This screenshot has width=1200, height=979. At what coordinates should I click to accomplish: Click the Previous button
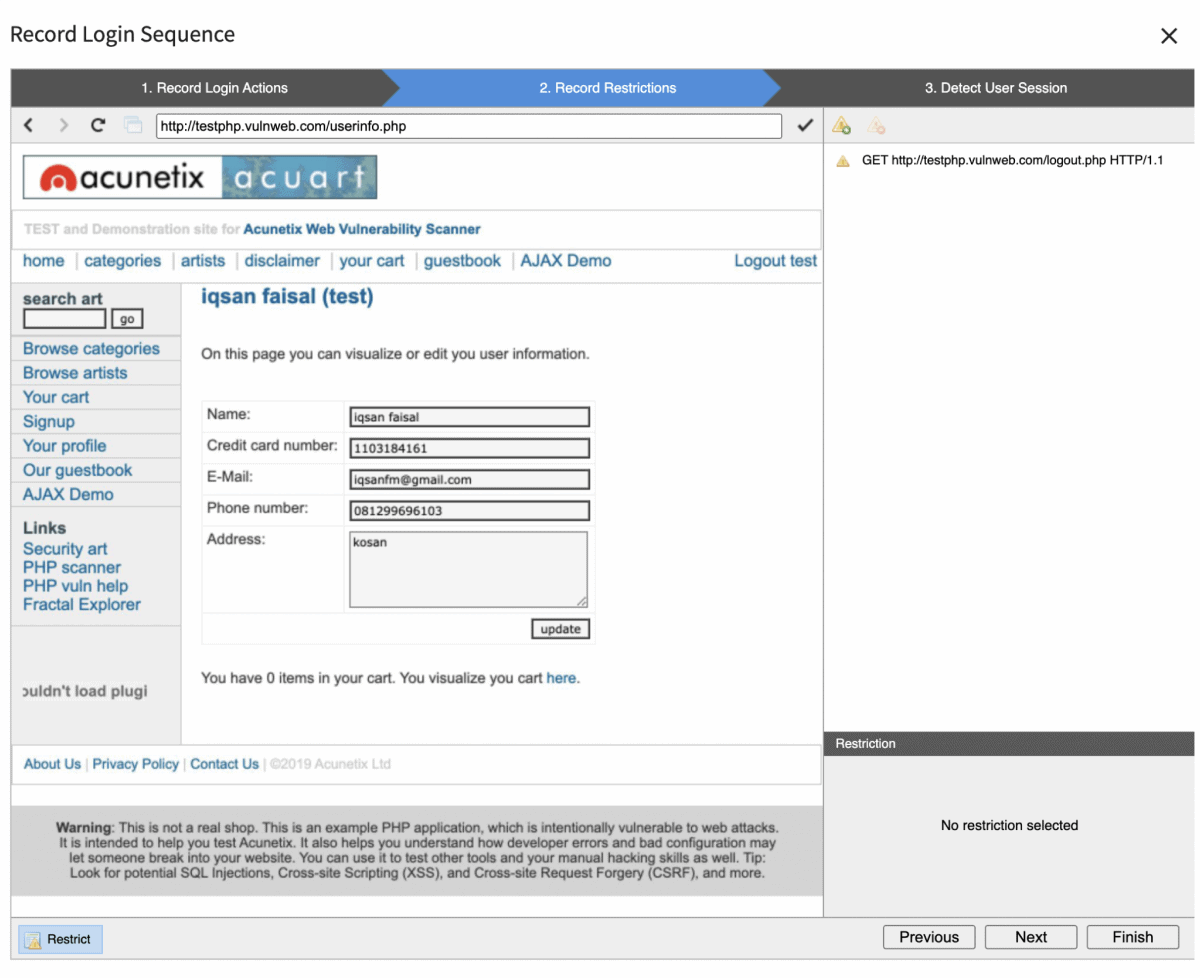pyautogui.click(x=929, y=937)
